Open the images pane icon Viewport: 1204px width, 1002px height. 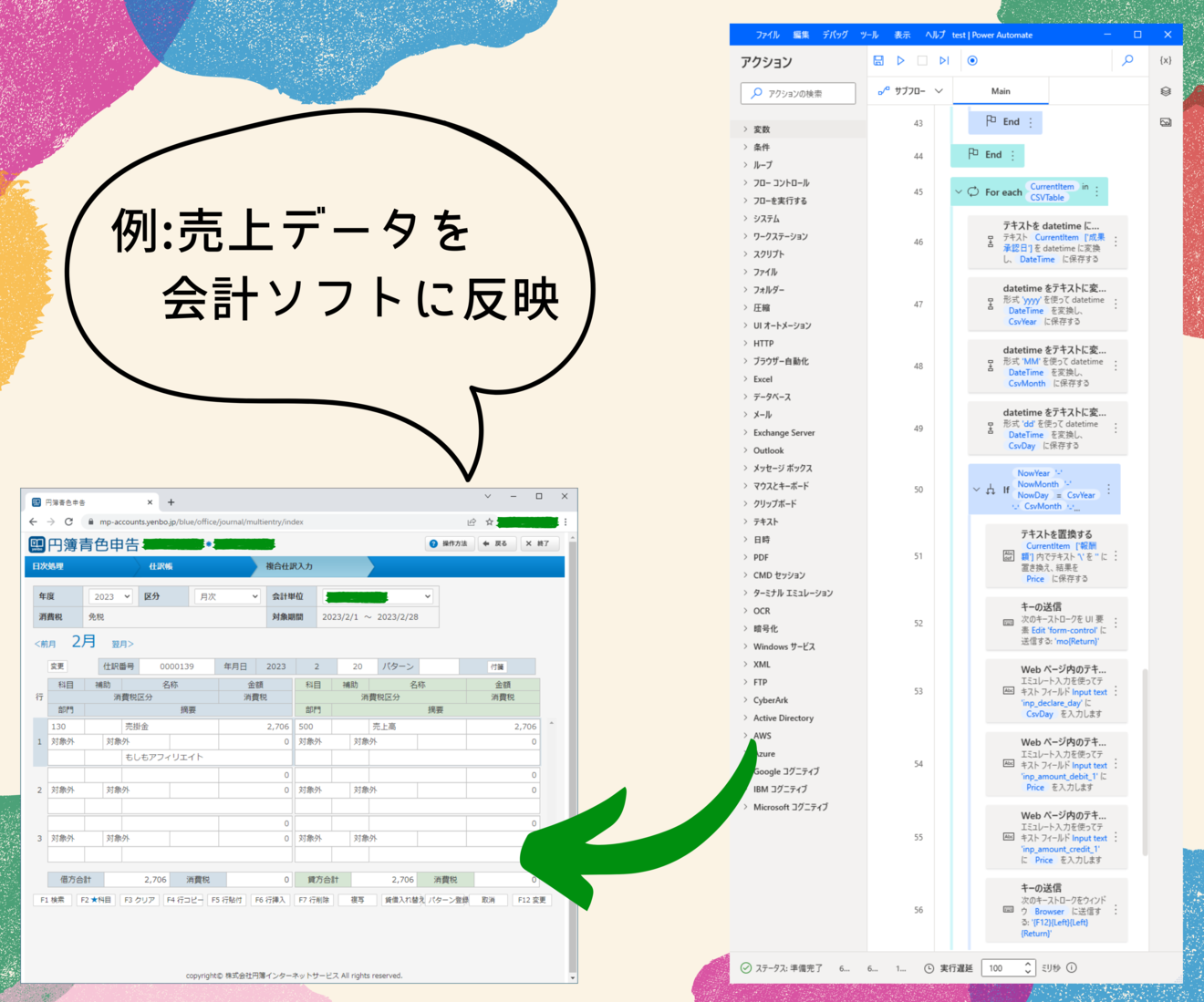coord(1166,122)
